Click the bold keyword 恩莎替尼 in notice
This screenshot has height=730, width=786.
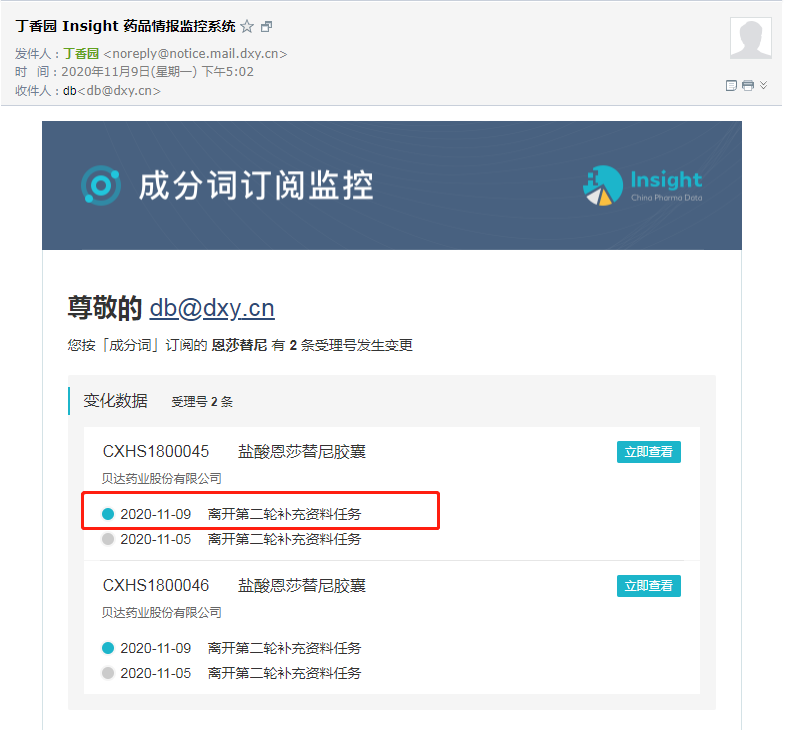239,345
